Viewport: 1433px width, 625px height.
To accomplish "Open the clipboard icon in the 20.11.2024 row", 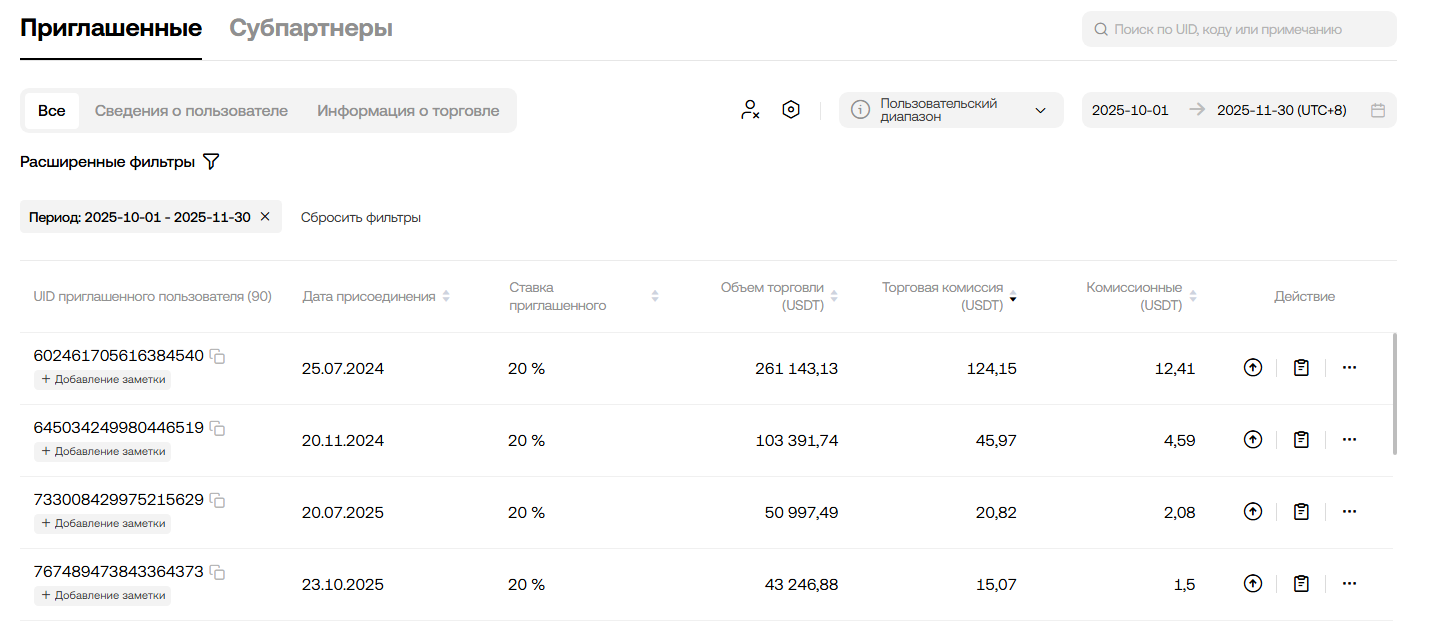I will pos(1301,440).
